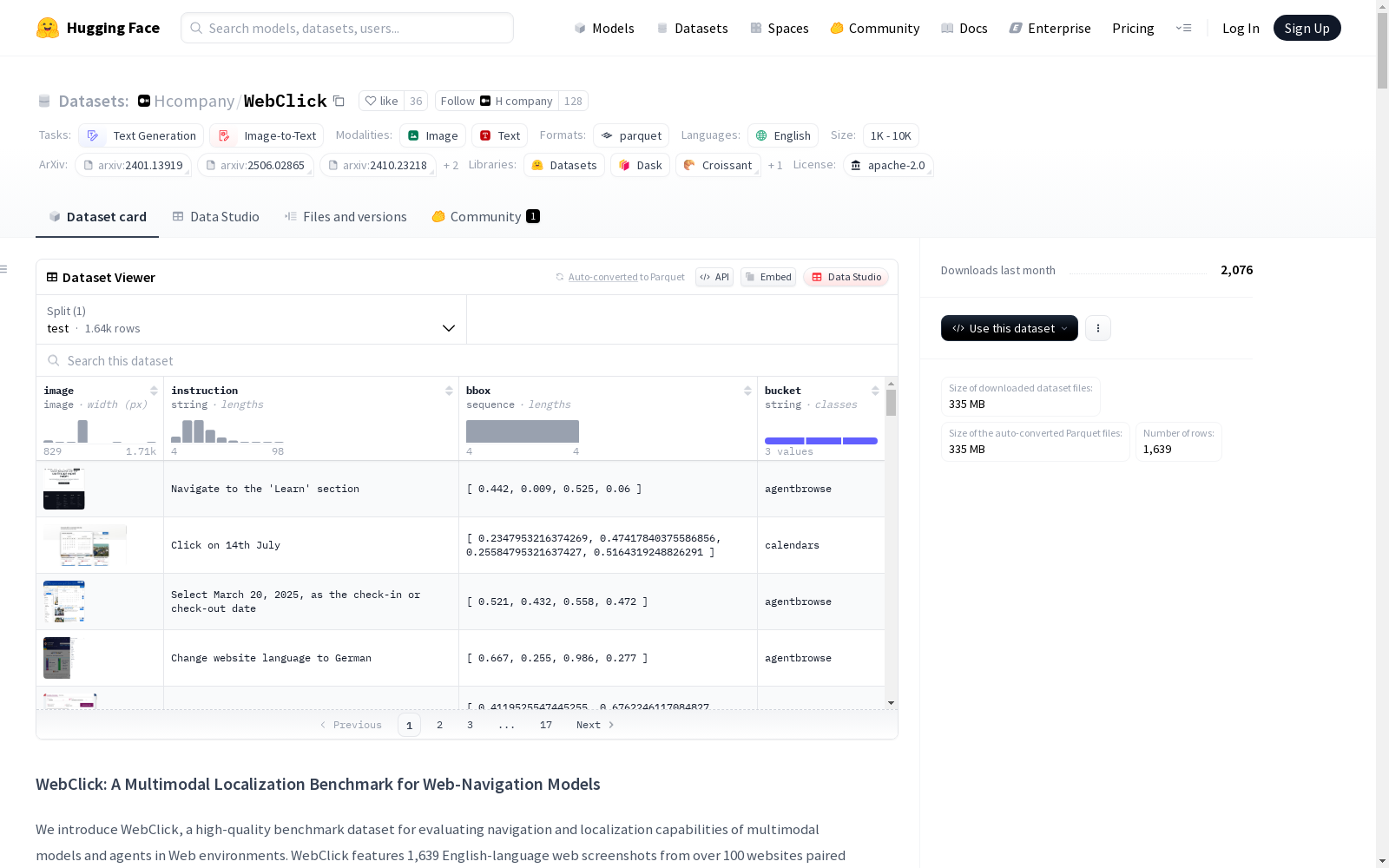This screenshot has width=1389, height=868.
Task: Select the Datasets library tag
Action: [564, 165]
